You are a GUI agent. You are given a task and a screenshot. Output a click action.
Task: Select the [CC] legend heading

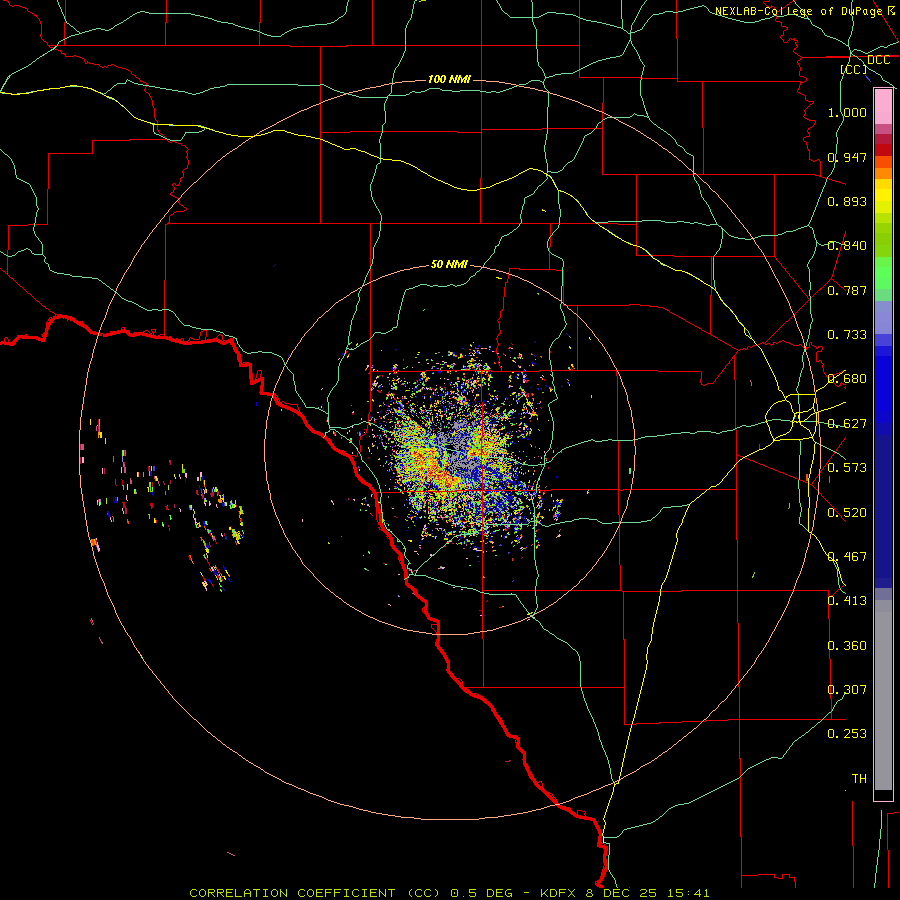coord(854,69)
